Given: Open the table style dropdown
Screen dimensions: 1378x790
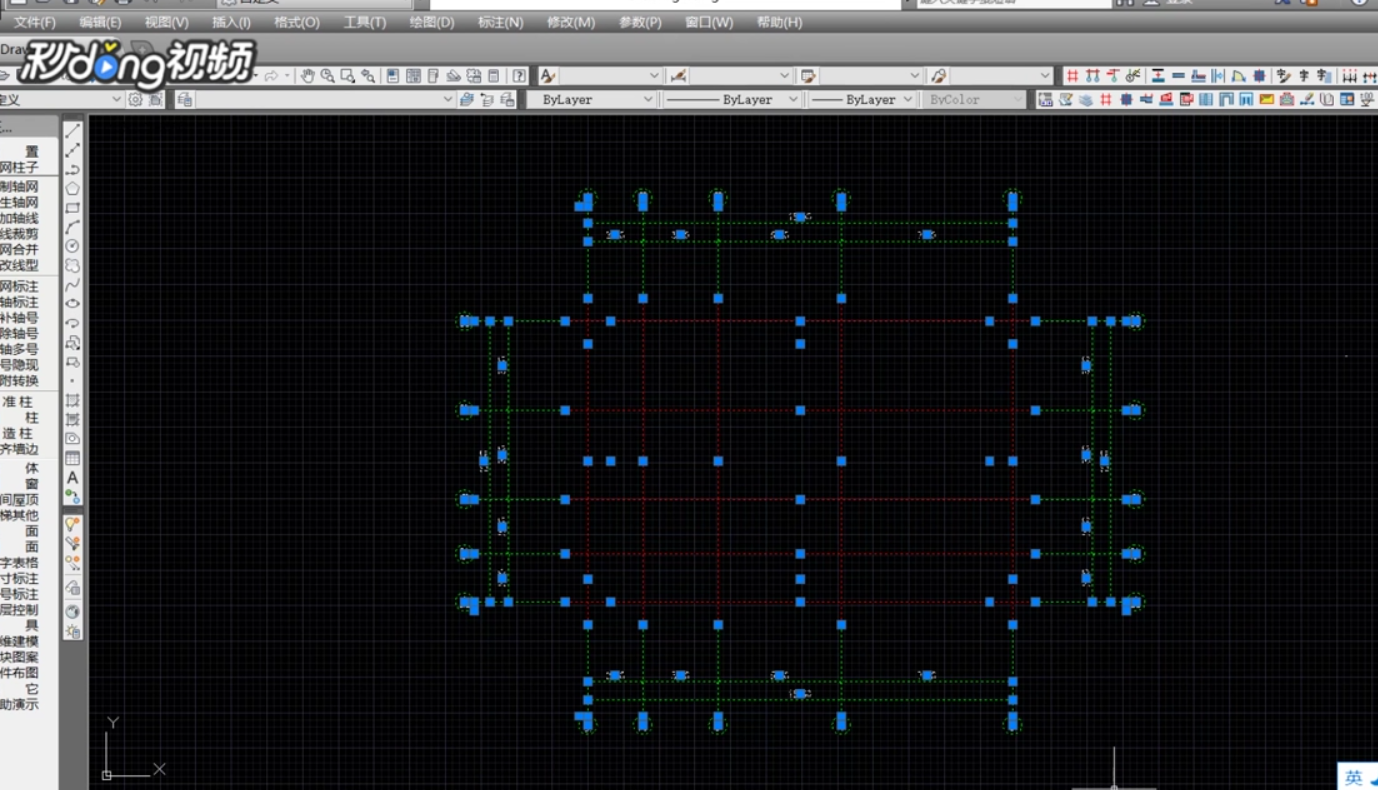Looking at the screenshot, I should (871, 75).
